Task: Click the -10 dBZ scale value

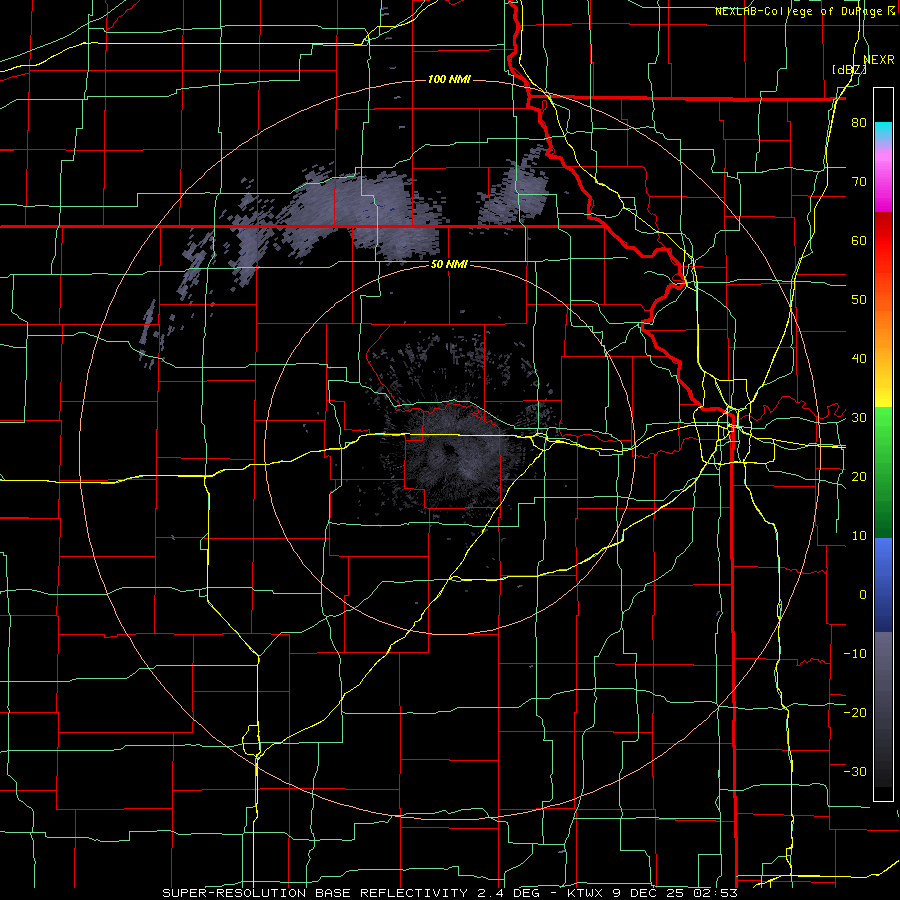Action: 855,653
